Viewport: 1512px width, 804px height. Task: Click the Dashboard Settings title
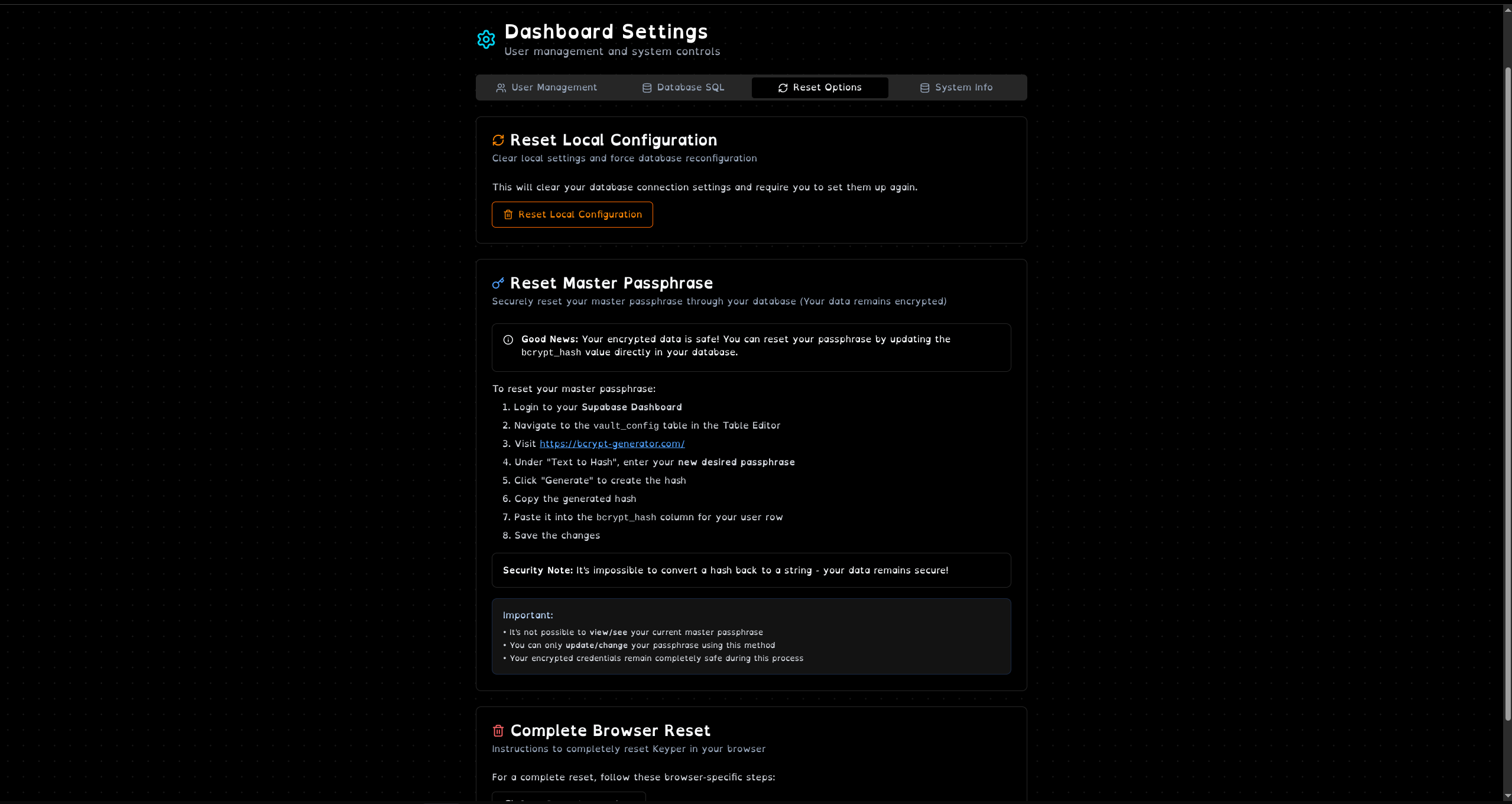pyautogui.click(x=606, y=31)
